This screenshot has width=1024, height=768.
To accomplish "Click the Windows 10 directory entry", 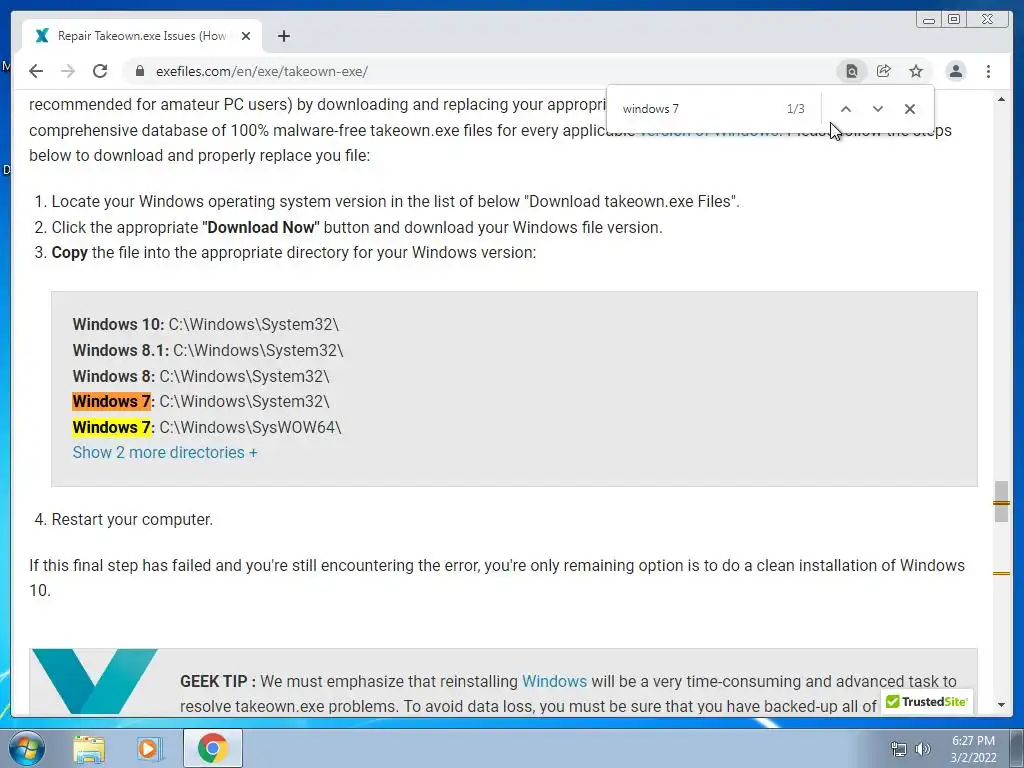I will [x=206, y=325].
